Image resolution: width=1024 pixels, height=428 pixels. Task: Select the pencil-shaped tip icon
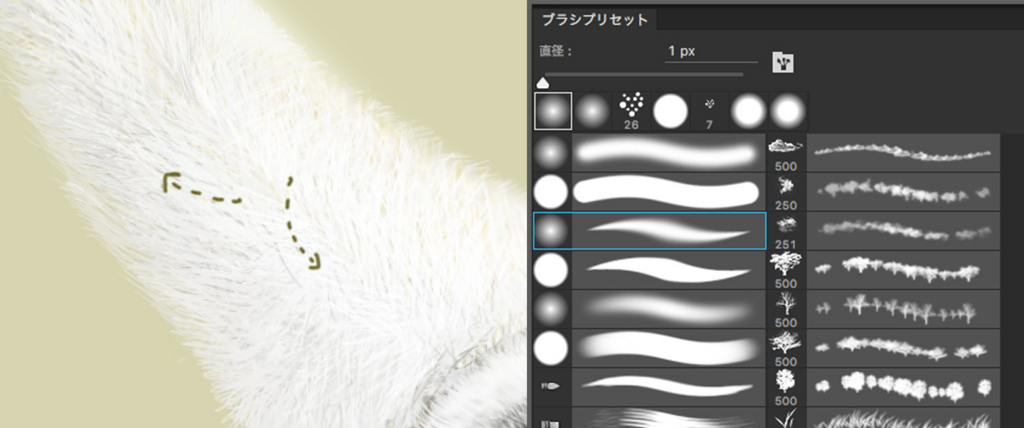coord(552,387)
